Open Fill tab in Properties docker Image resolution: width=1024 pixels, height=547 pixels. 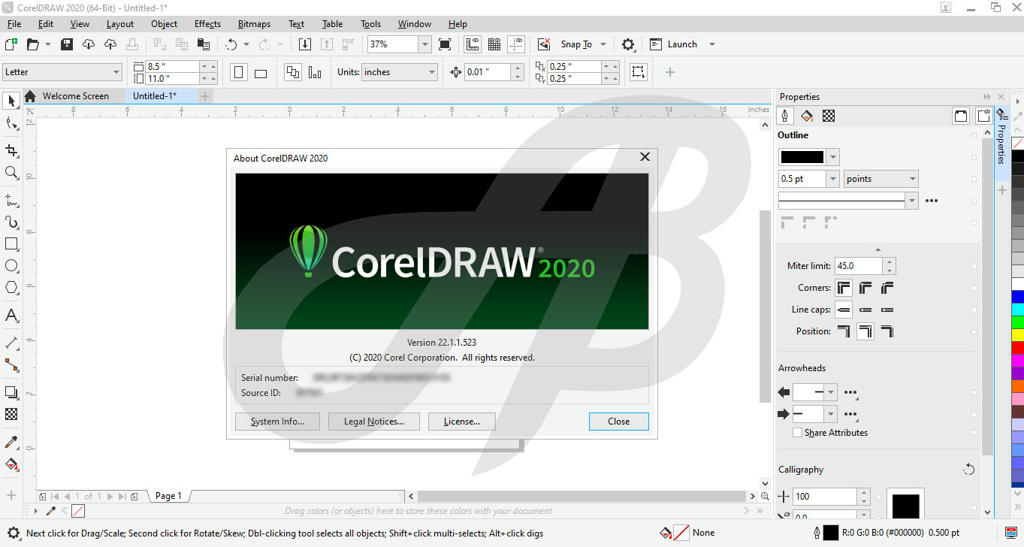(807, 116)
